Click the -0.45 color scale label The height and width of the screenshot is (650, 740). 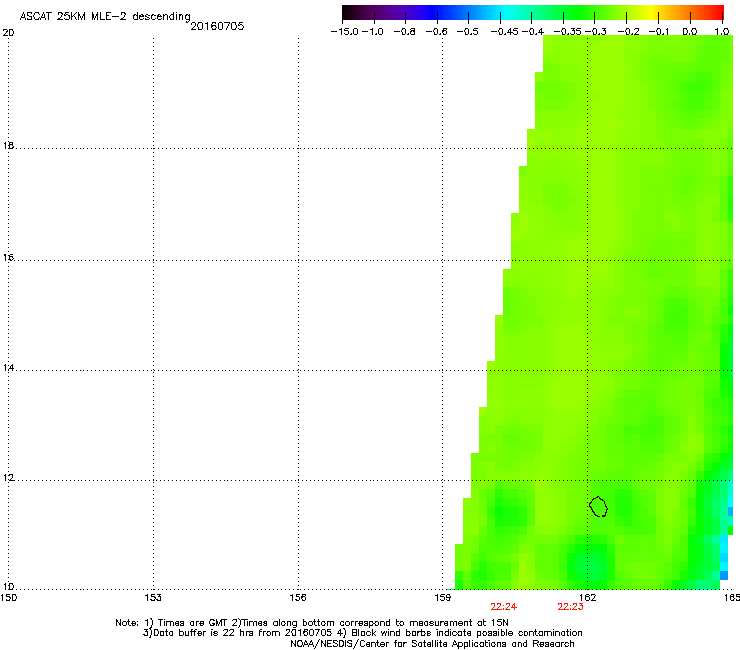504,32
